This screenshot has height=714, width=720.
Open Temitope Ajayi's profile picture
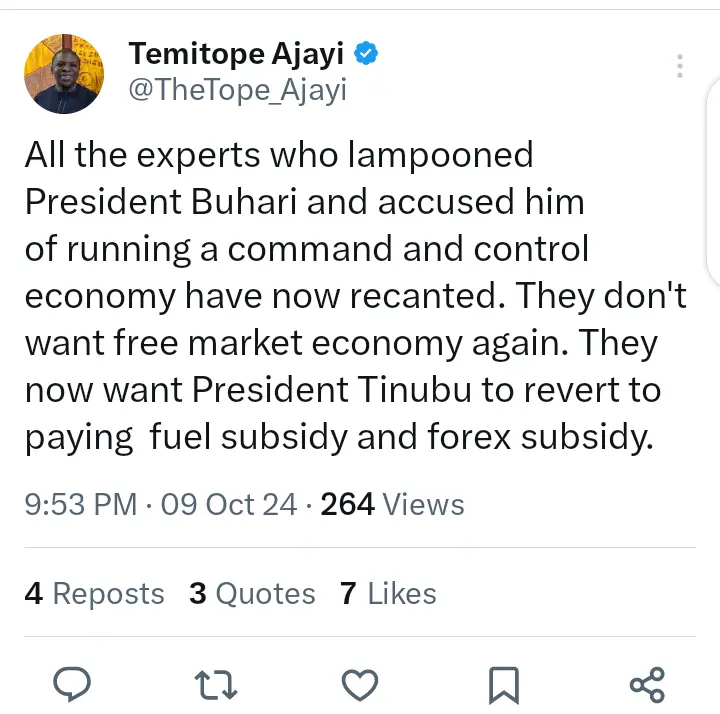coord(64,73)
